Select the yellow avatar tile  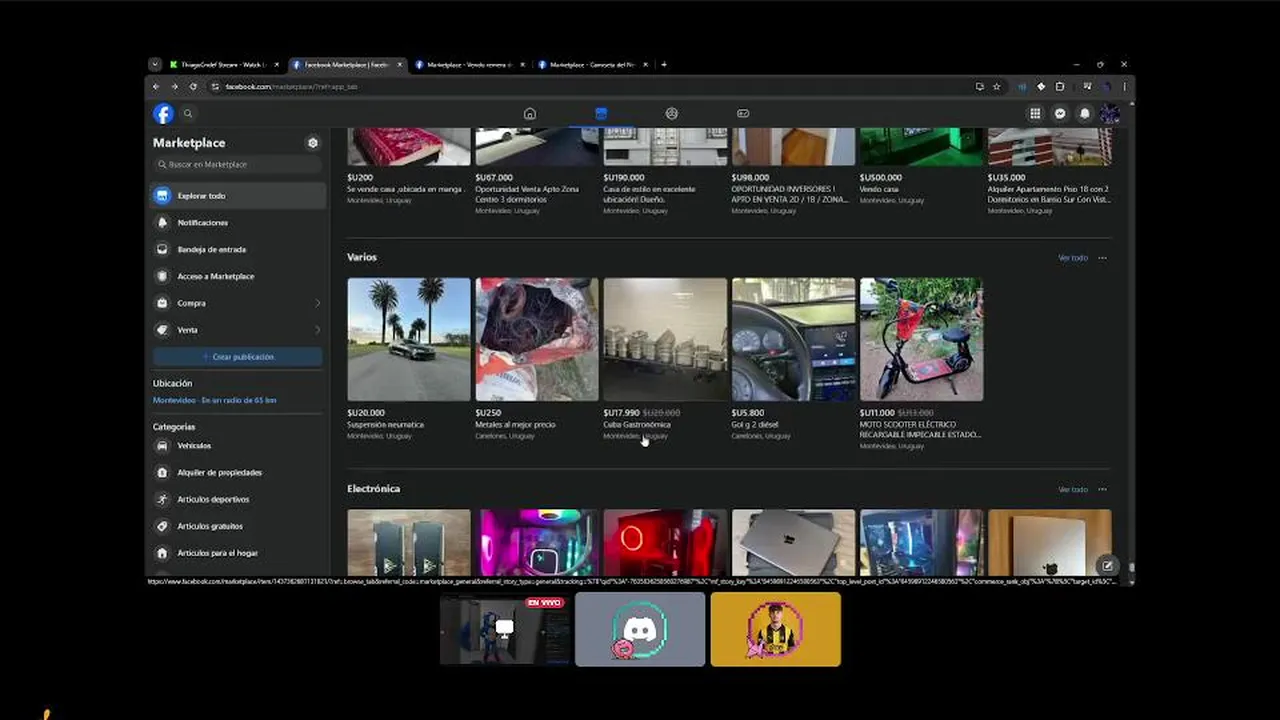click(x=776, y=630)
